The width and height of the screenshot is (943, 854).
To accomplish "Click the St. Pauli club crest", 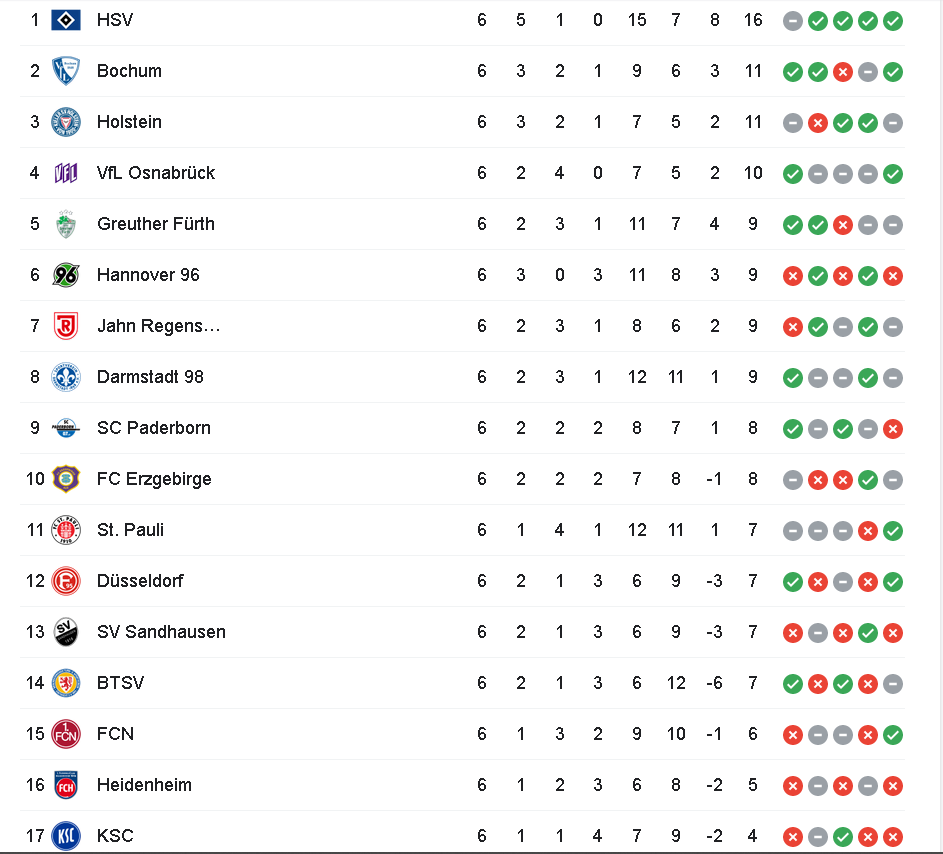I will pyautogui.click(x=66, y=530).
